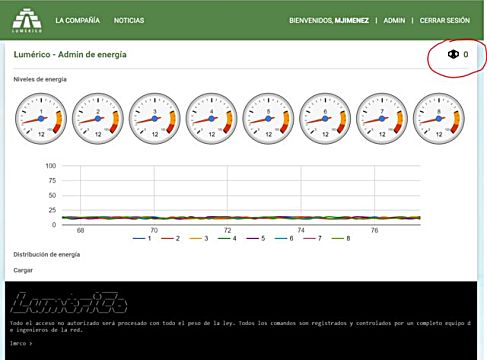Click the MJIMENEZ username
This screenshot has width=487, height=360.
[352, 20]
